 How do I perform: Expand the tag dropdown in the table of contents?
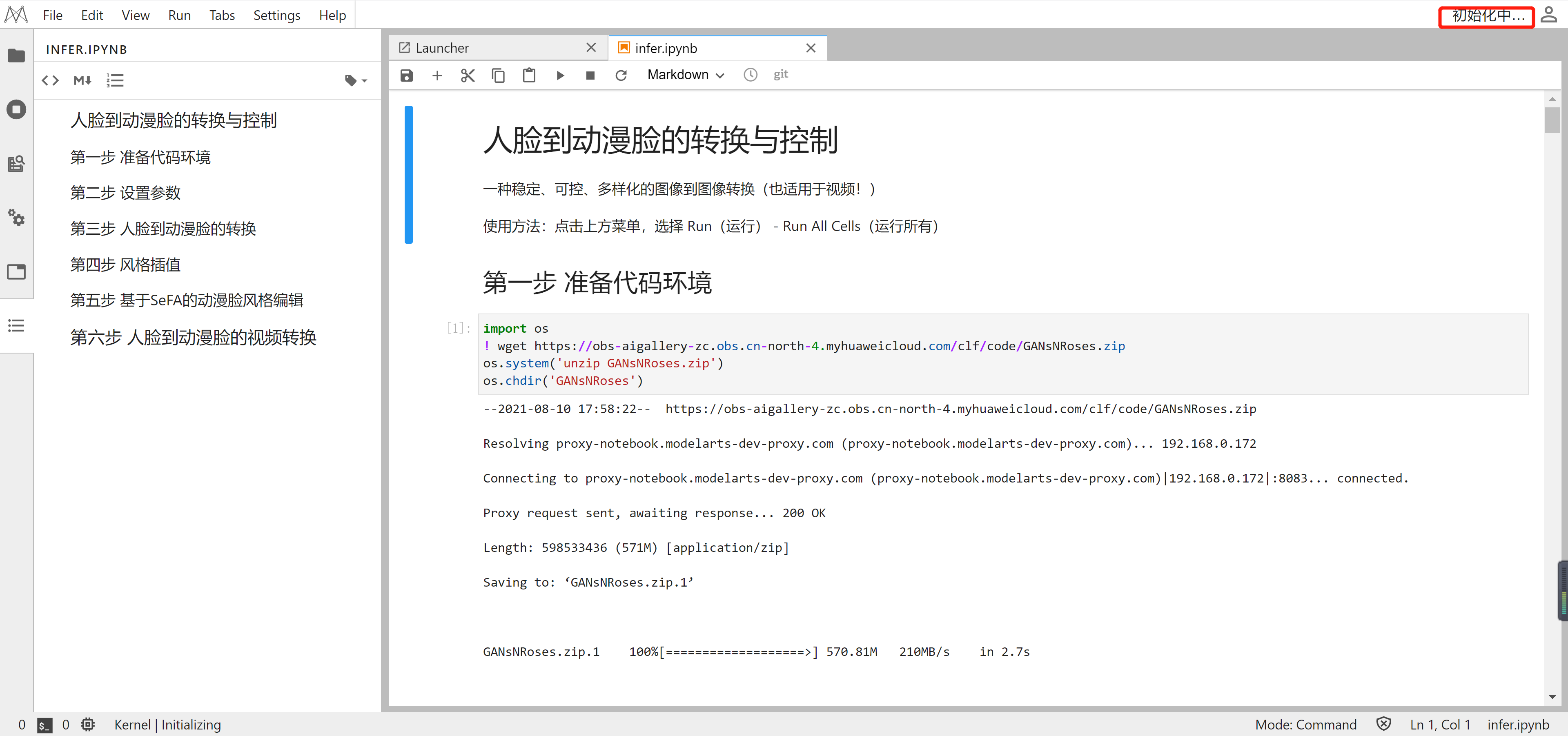(356, 80)
